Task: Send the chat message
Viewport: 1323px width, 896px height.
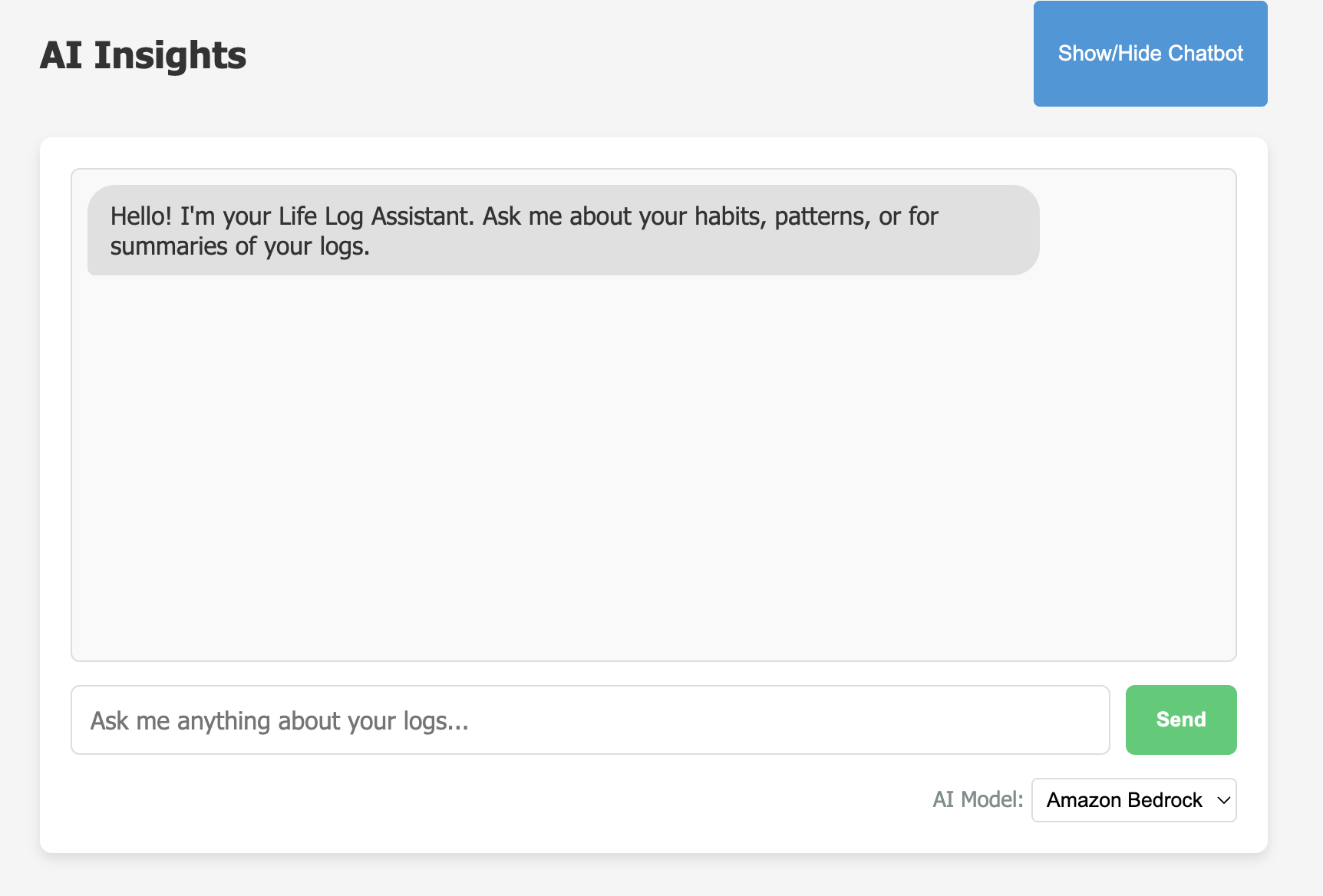Action: coord(1181,720)
